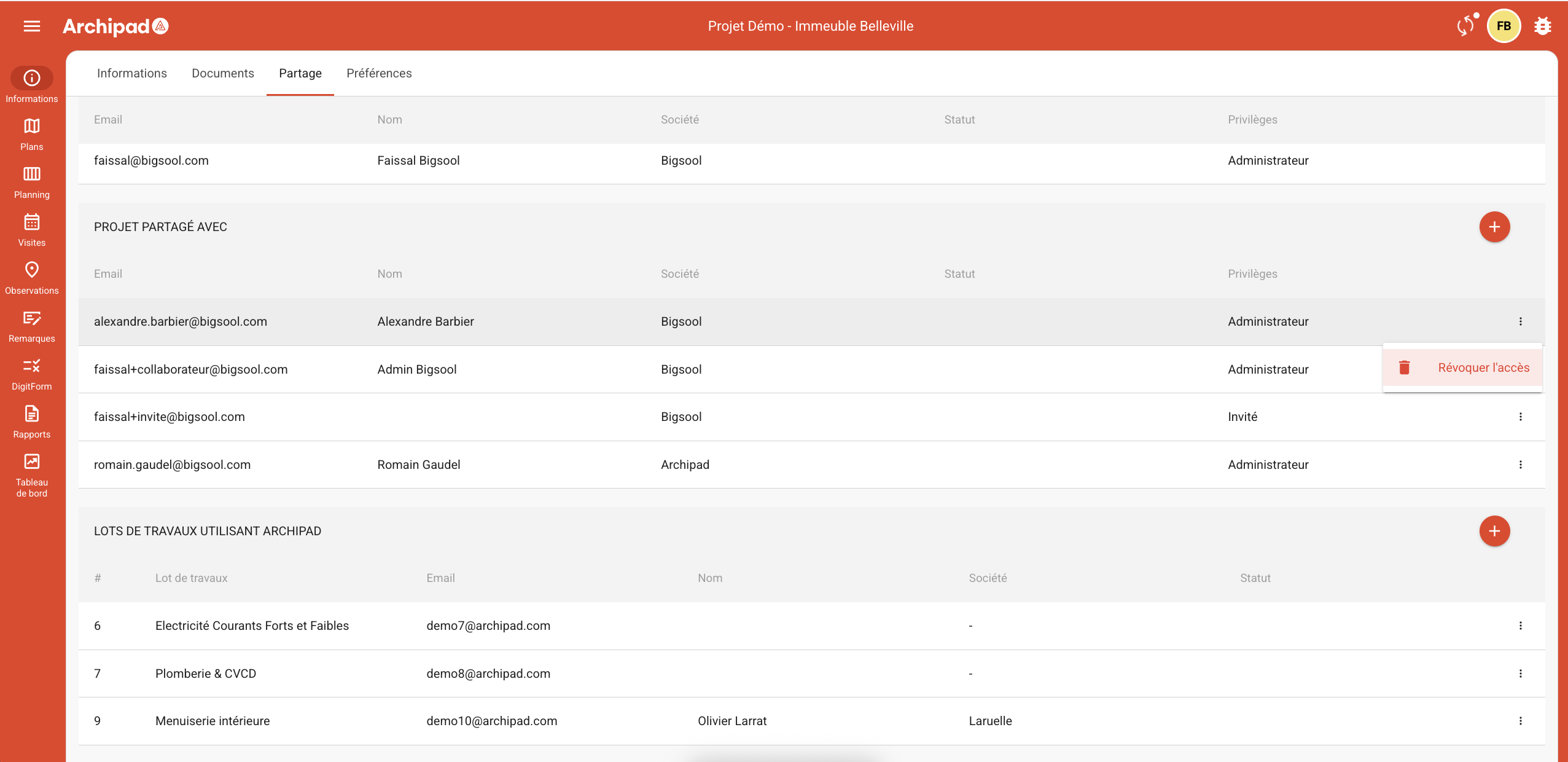Viewport: 1568px width, 762px height.
Task: Open the Visites calendar section
Action: point(32,229)
